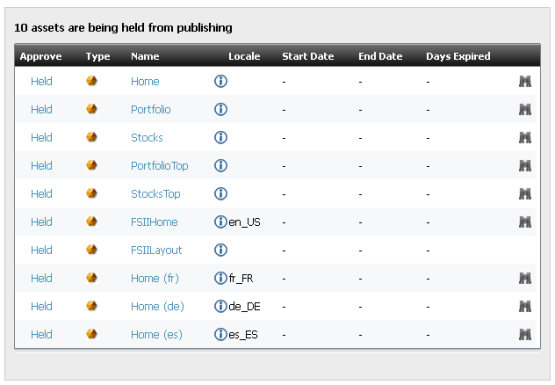Click the binoculars icon in the PortfolioTop row
This screenshot has width=555, height=385.
pos(525,166)
